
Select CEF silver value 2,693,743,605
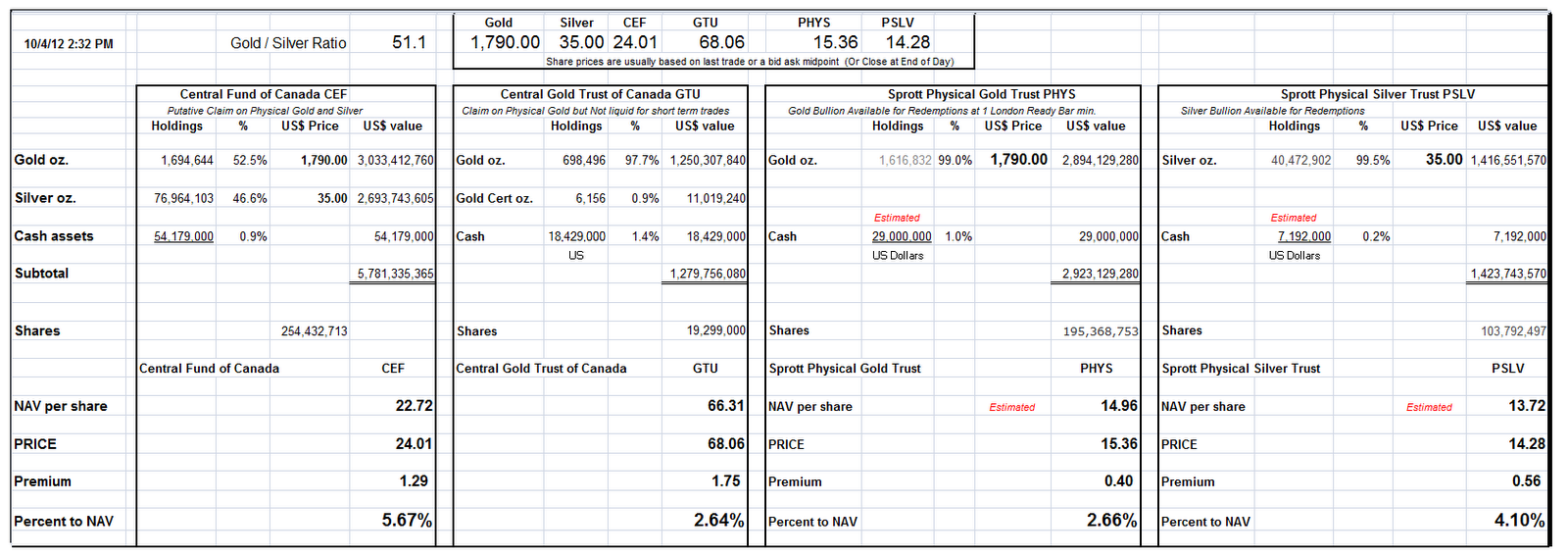[x=396, y=198]
